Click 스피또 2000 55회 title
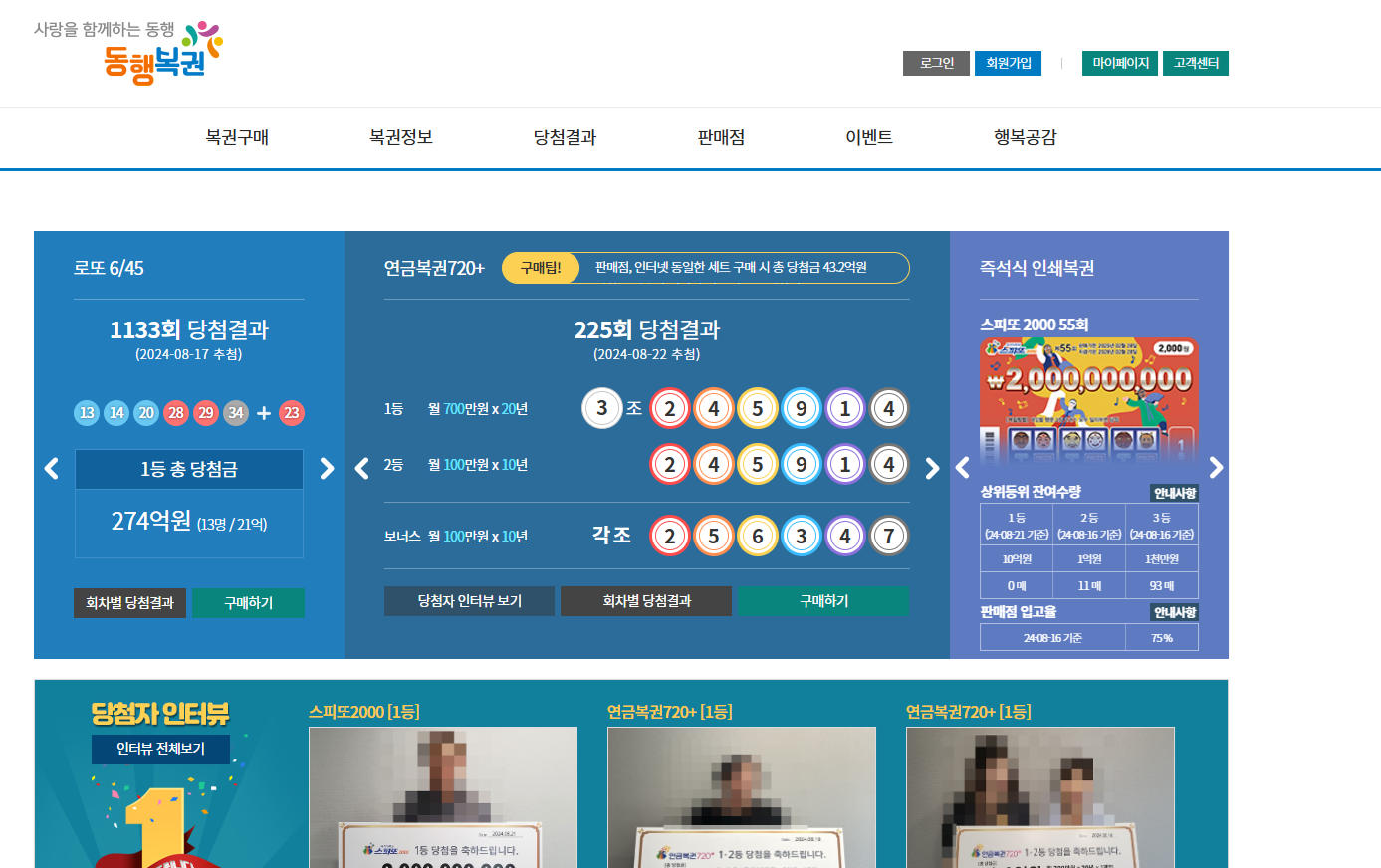Screen dimensions: 1381x868 (1034, 325)
